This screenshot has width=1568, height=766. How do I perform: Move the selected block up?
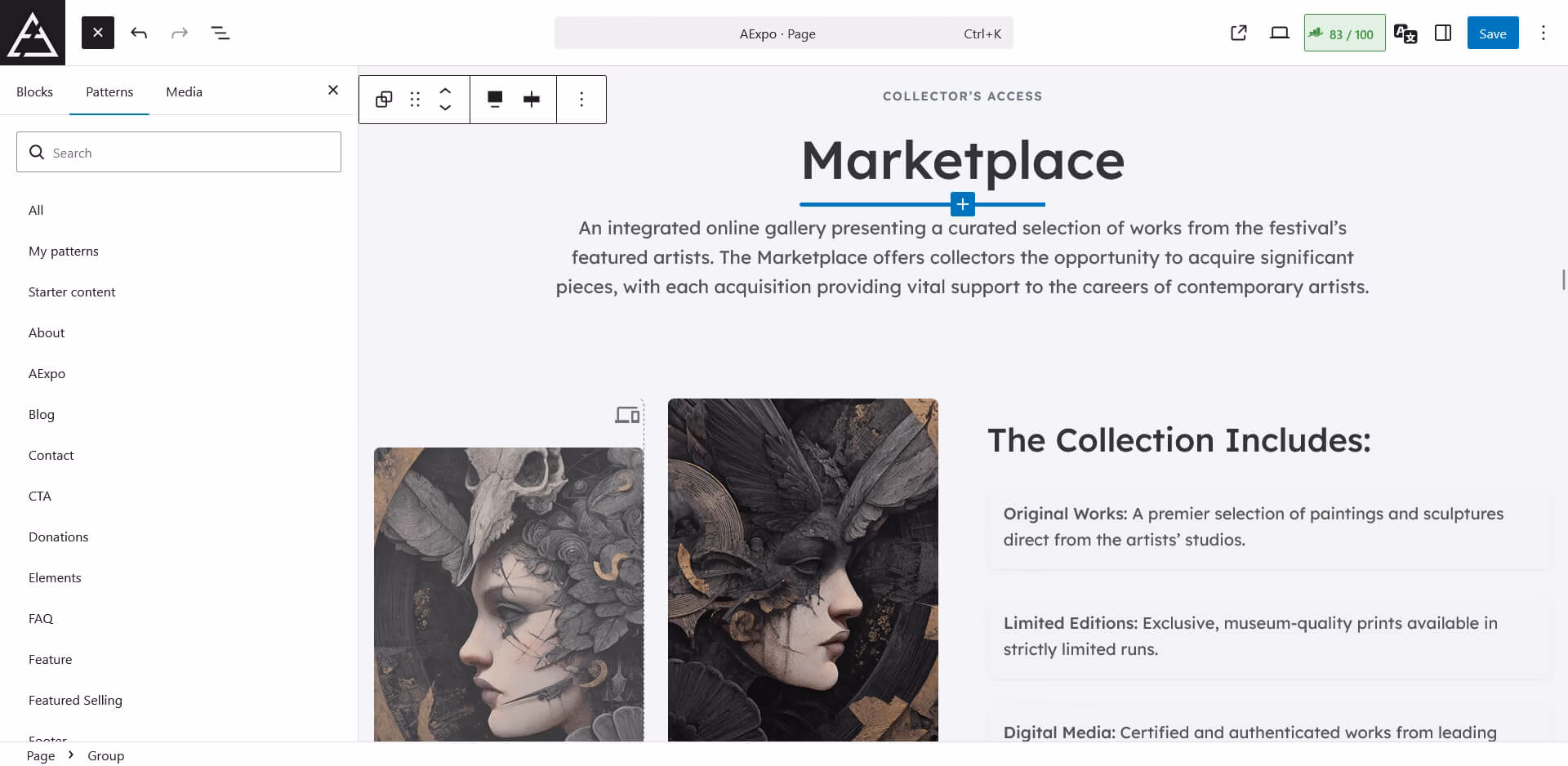pos(445,90)
